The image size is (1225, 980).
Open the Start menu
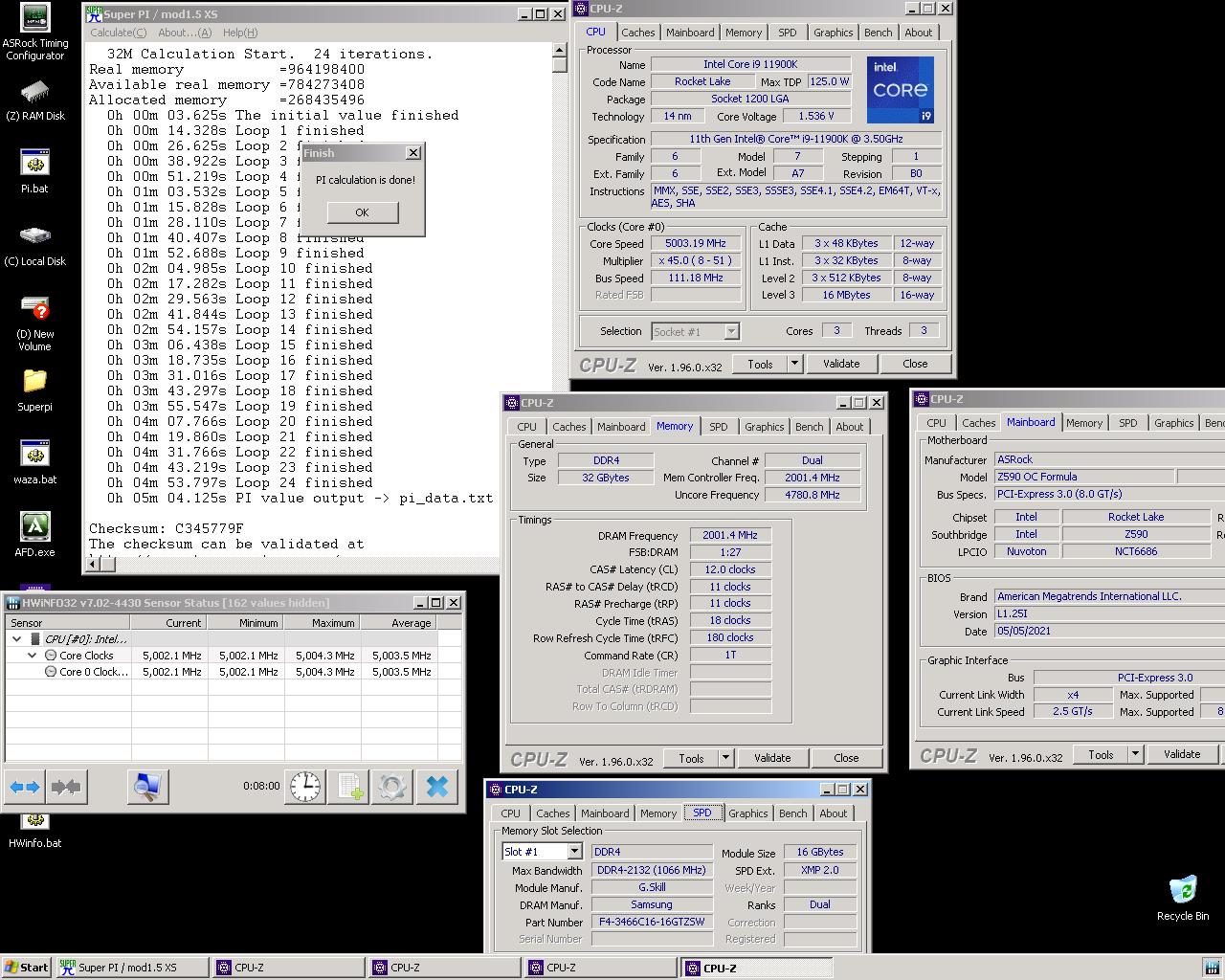(27, 968)
